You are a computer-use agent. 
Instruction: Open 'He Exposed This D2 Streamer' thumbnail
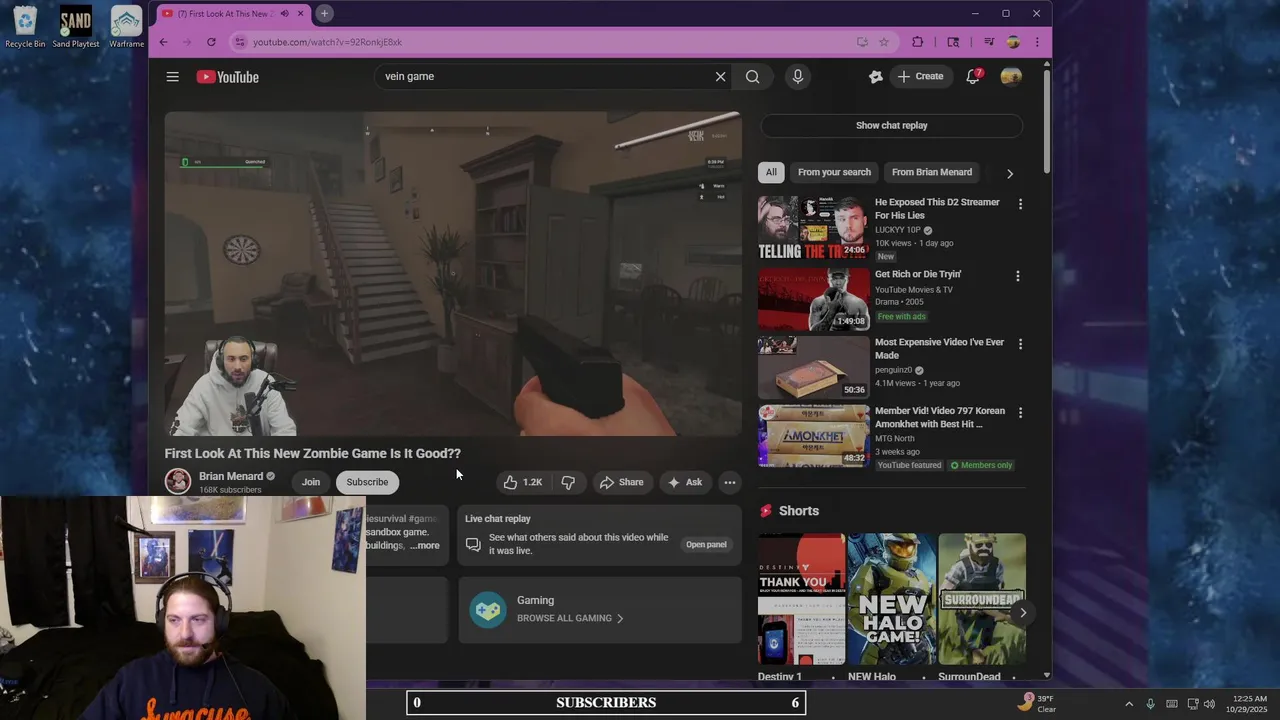[x=814, y=228]
